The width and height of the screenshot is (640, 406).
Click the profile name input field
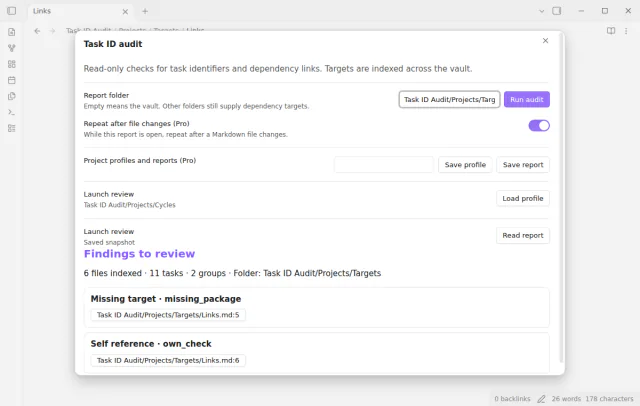384,165
